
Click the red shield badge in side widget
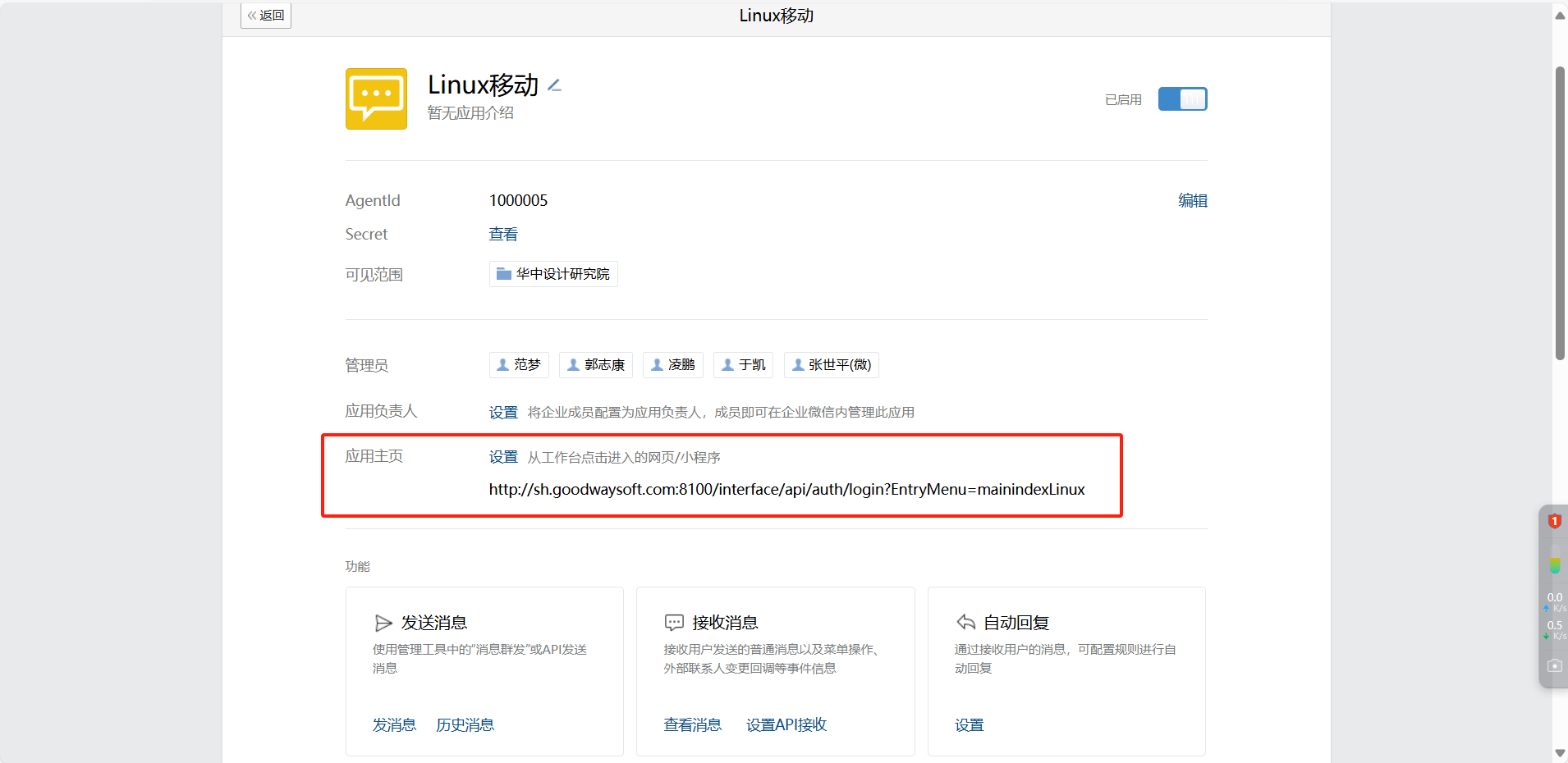[x=1554, y=521]
